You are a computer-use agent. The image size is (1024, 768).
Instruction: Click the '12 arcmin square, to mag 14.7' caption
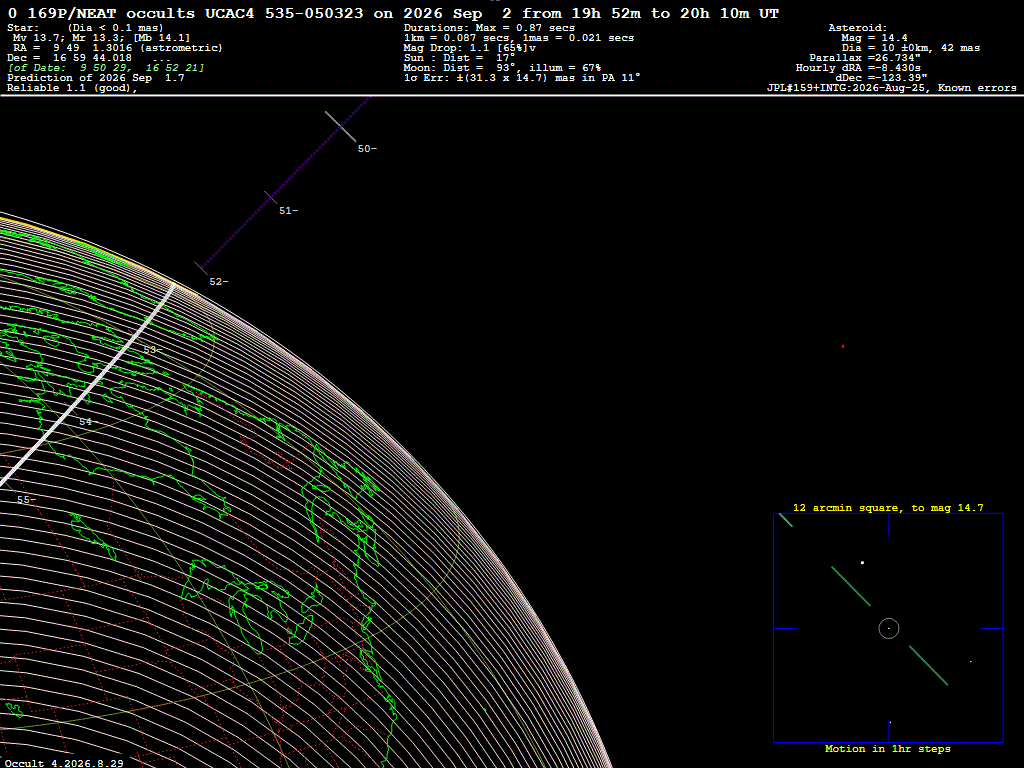pos(888,507)
